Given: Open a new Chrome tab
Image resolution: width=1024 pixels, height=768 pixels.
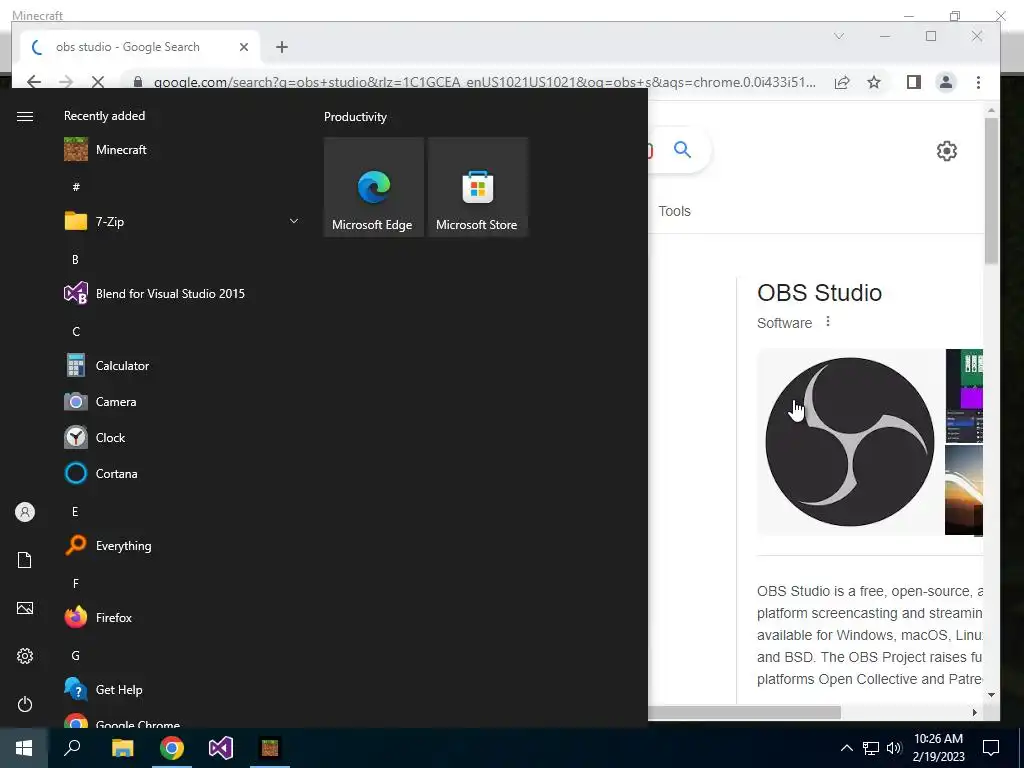Looking at the screenshot, I should (x=281, y=47).
